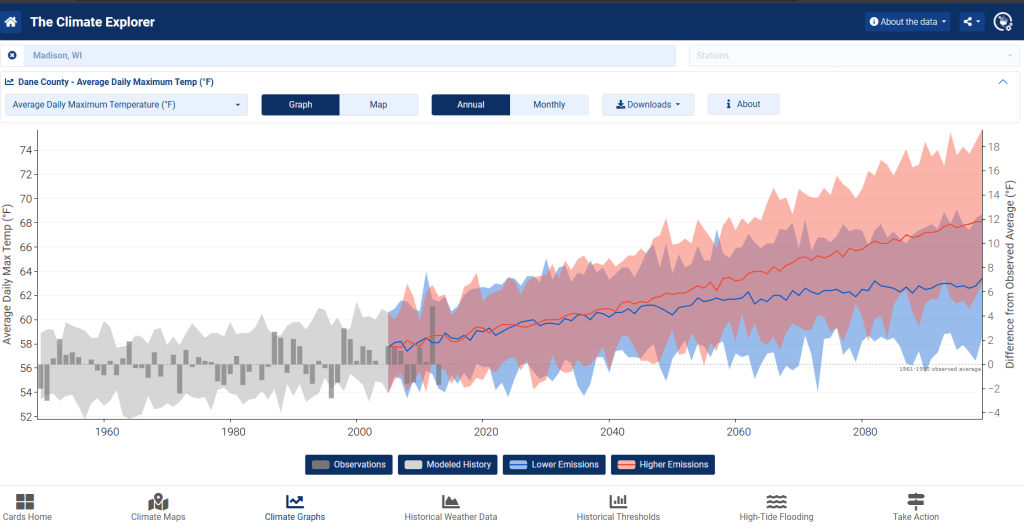Open High-Tide Flooding waves icon
Image resolution: width=1024 pixels, height=526 pixels.
click(776, 501)
